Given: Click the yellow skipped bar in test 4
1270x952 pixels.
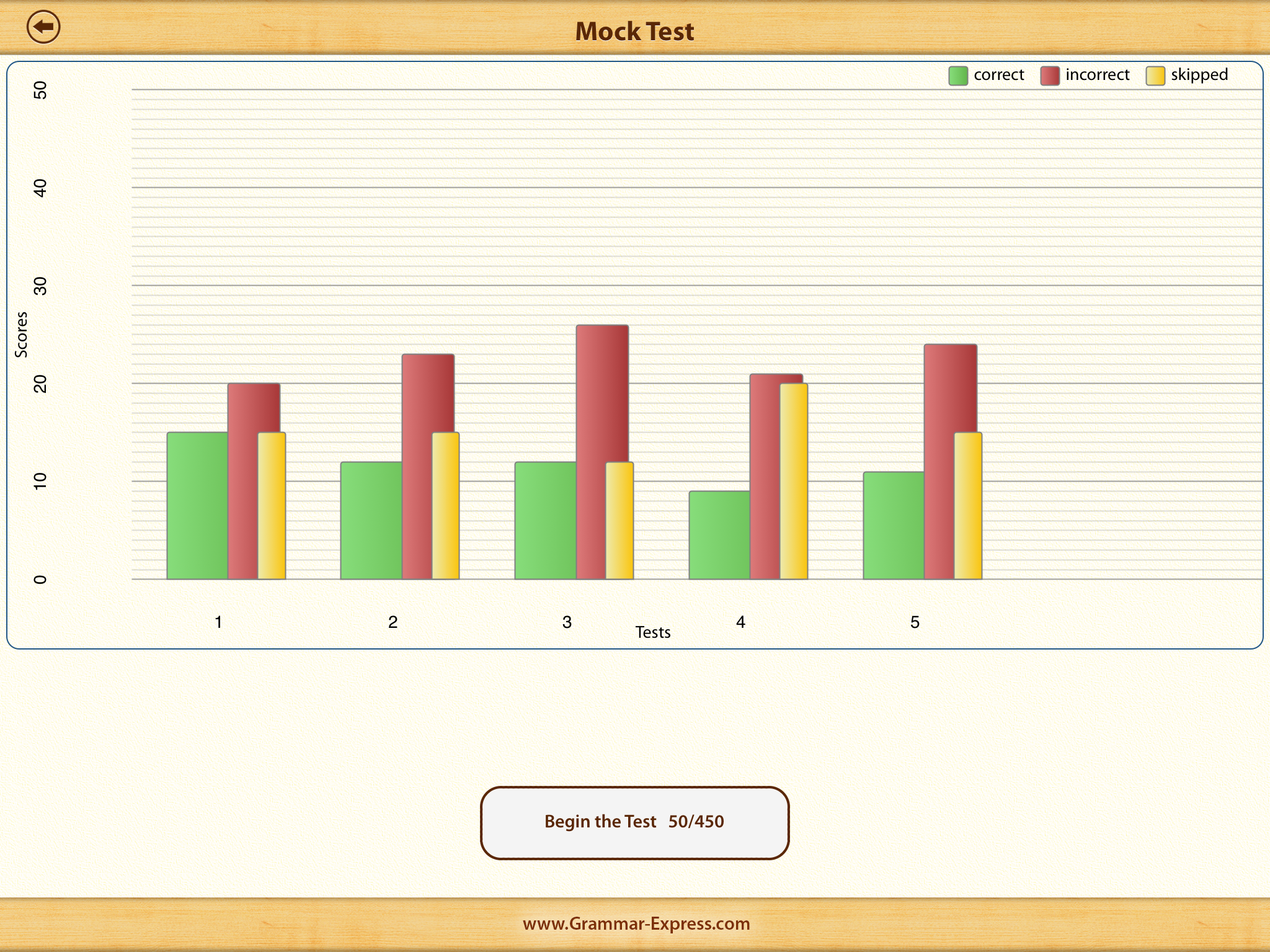Looking at the screenshot, I should pyautogui.click(x=794, y=481).
